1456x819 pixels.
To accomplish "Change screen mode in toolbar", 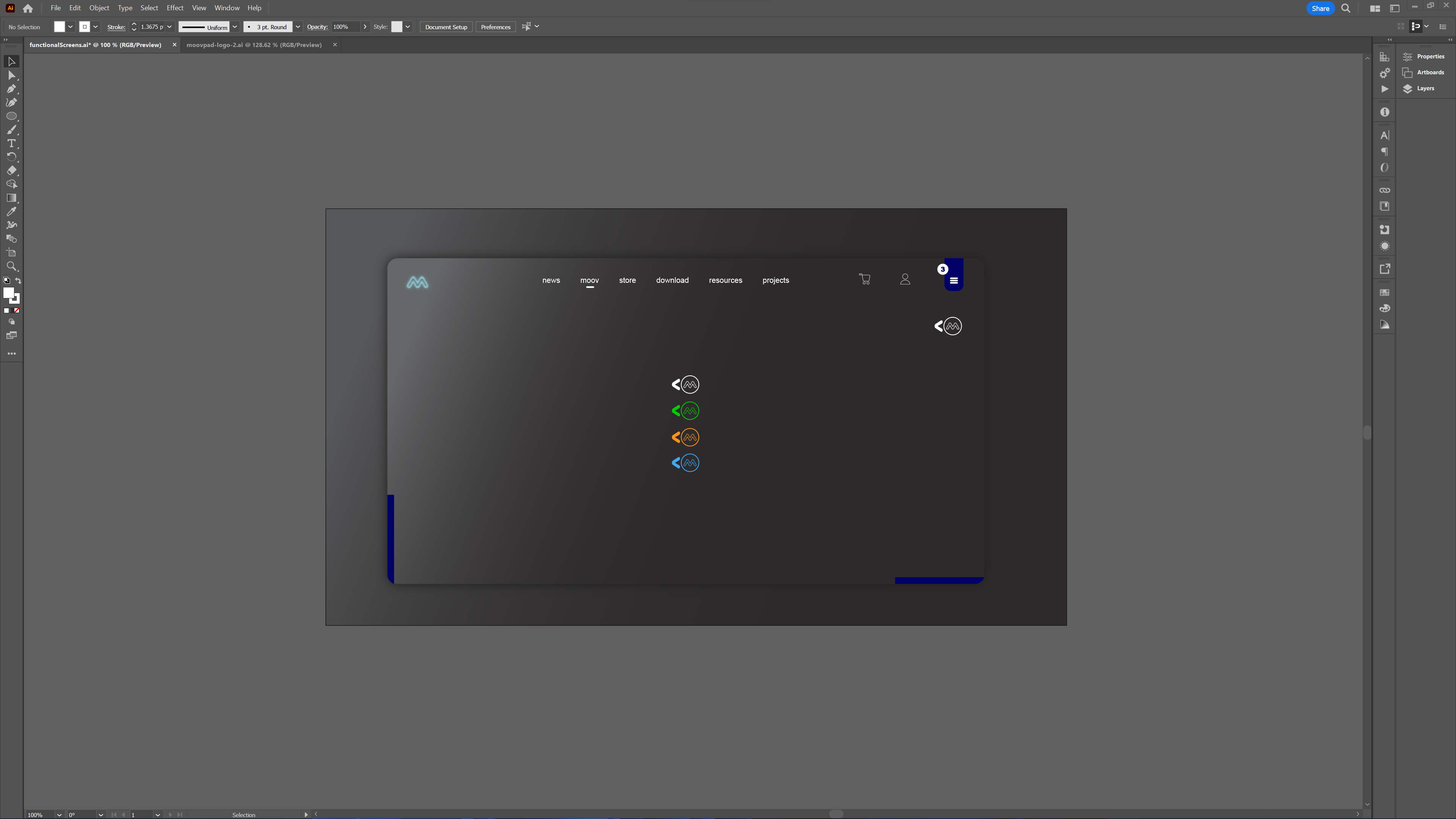I will (11, 336).
